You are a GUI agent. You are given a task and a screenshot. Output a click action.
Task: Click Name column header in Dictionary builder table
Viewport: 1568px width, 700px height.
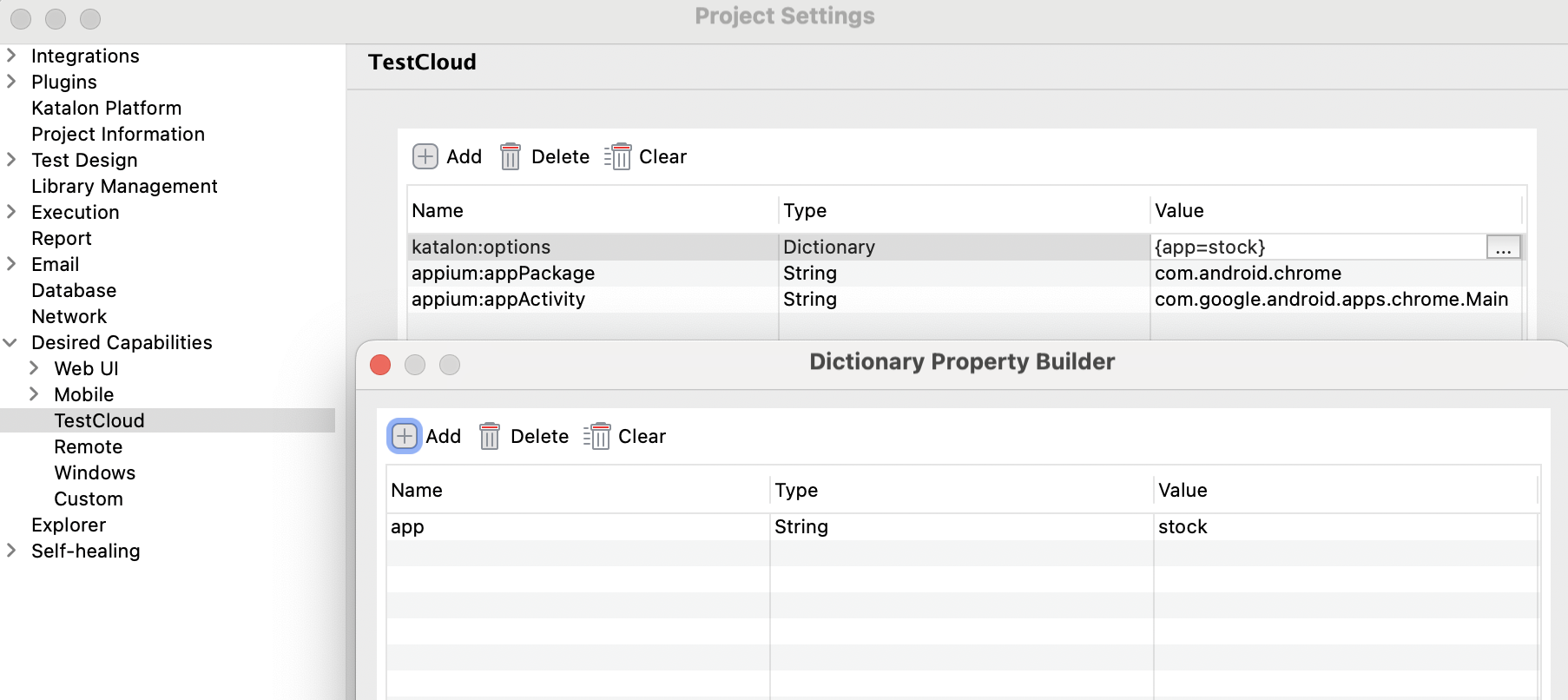[x=578, y=490]
